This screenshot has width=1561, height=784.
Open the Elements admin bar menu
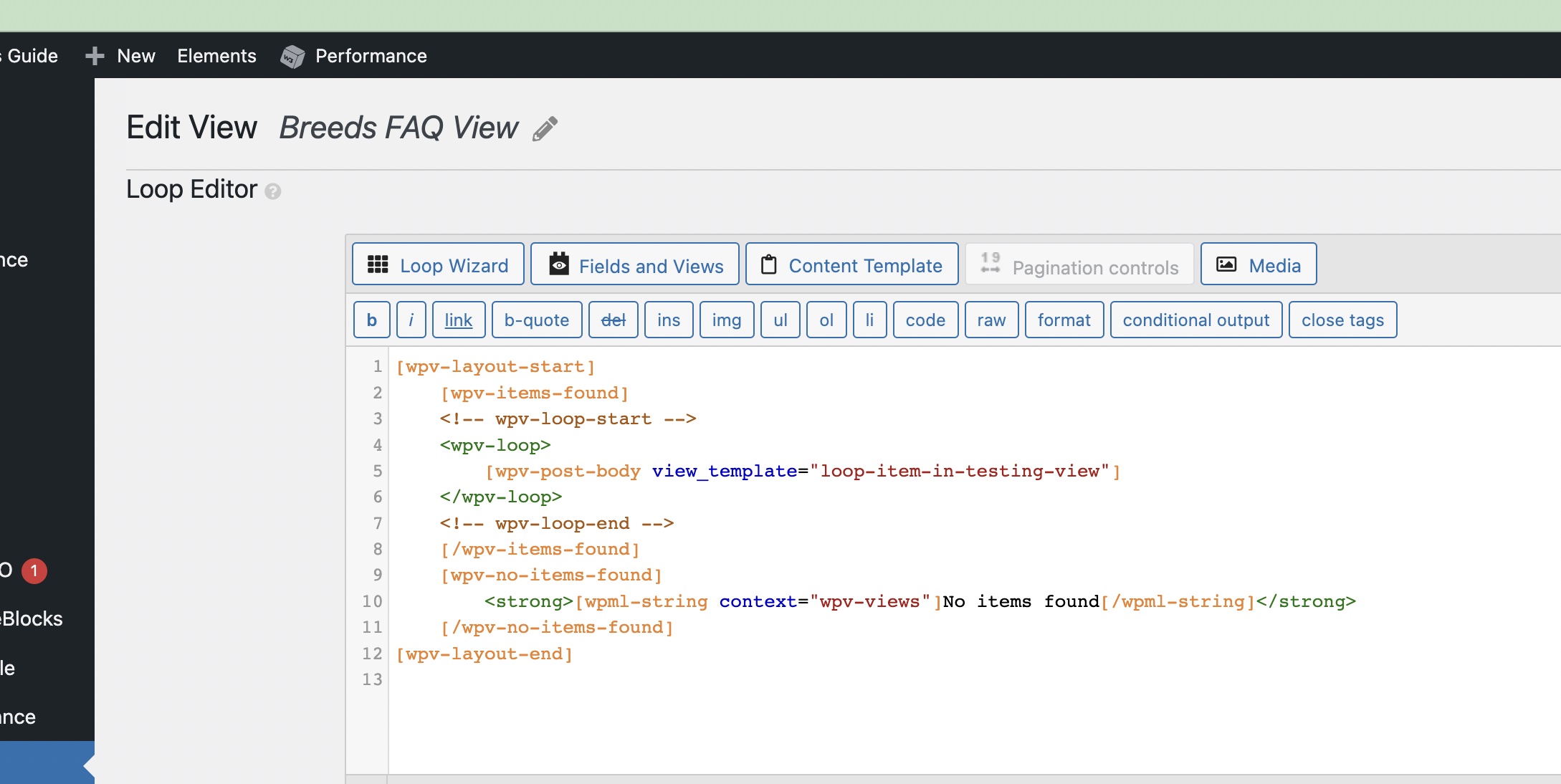[x=216, y=56]
